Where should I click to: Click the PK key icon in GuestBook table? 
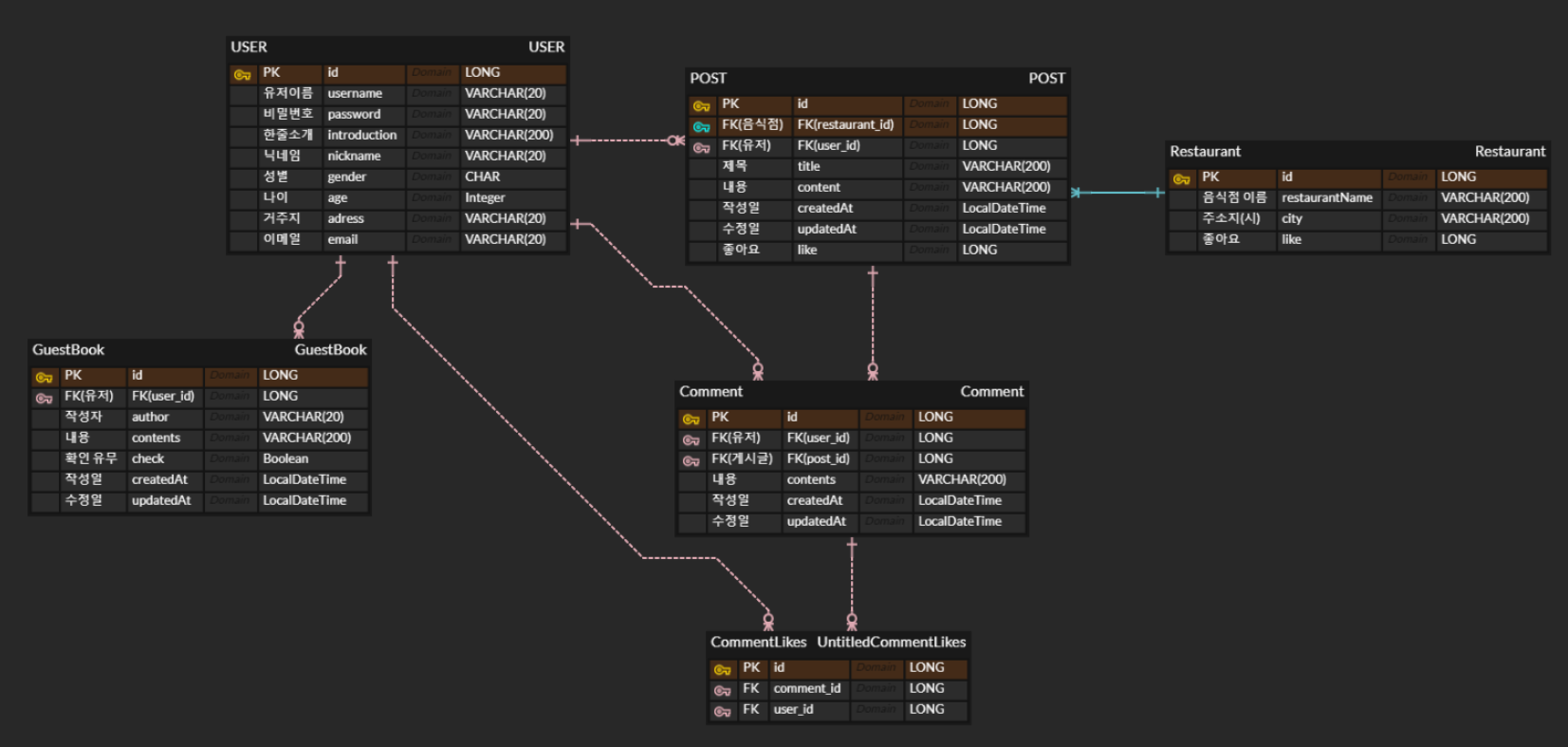[x=44, y=377]
